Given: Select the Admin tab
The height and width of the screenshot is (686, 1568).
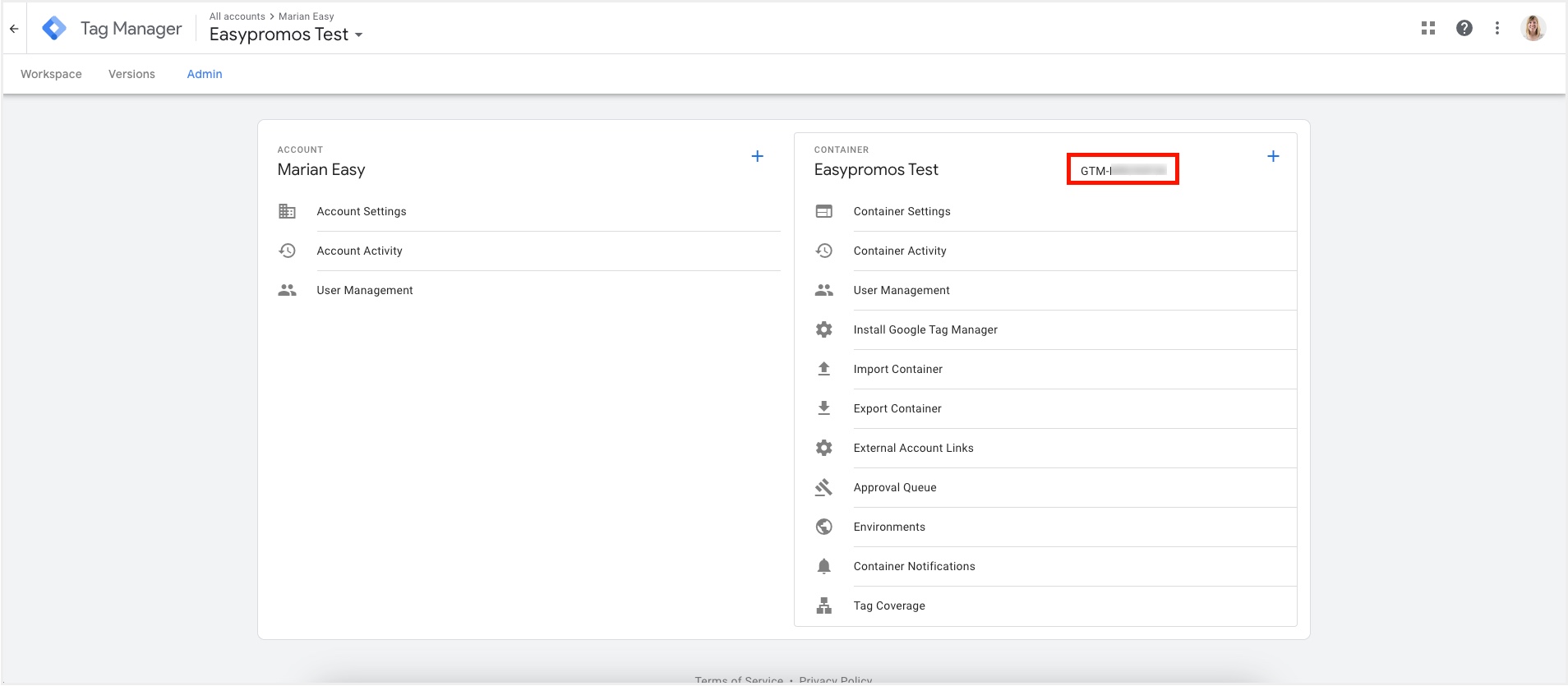Looking at the screenshot, I should [x=205, y=74].
